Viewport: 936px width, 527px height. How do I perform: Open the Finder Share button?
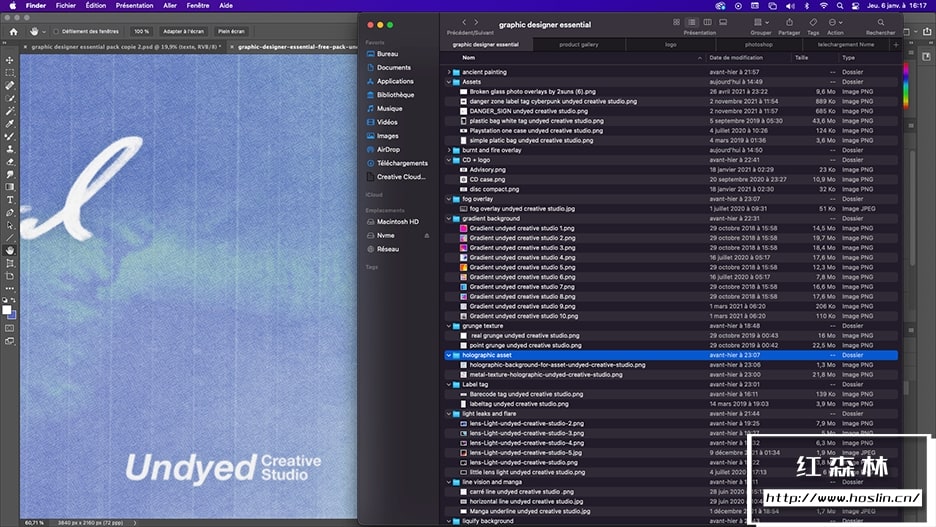(x=789, y=22)
